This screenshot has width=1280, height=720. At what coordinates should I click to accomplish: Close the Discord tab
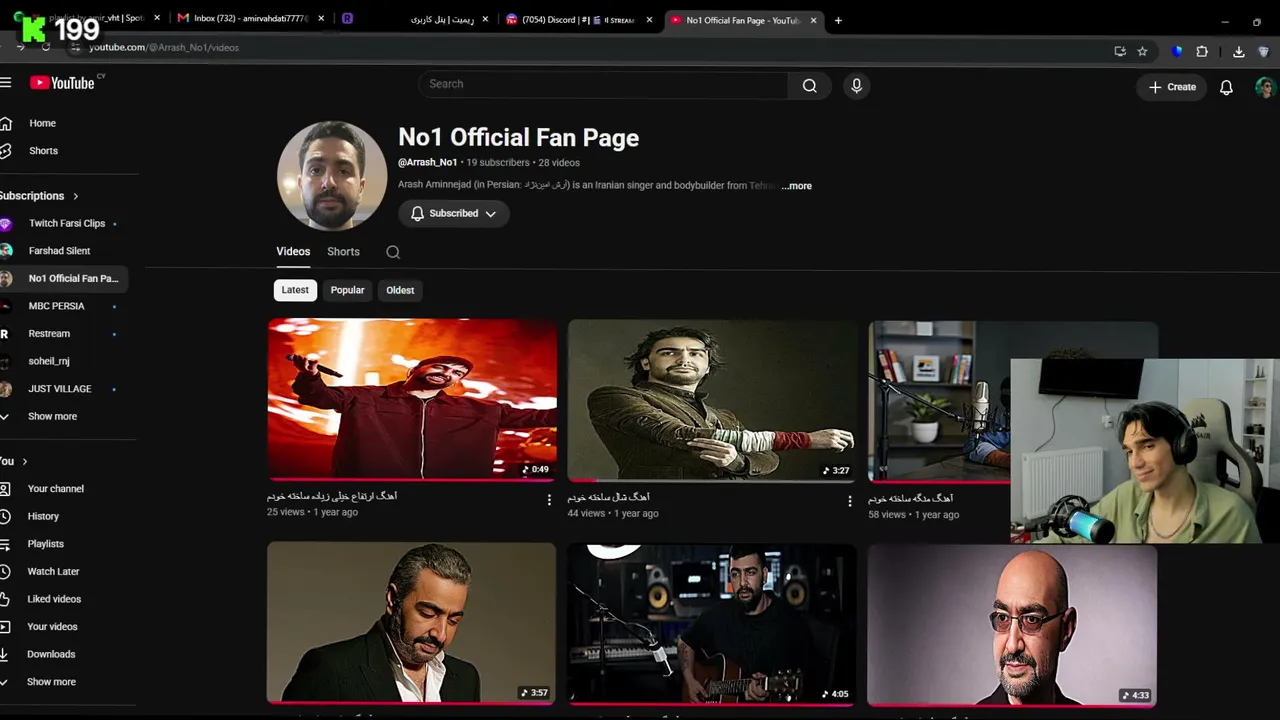tap(649, 19)
